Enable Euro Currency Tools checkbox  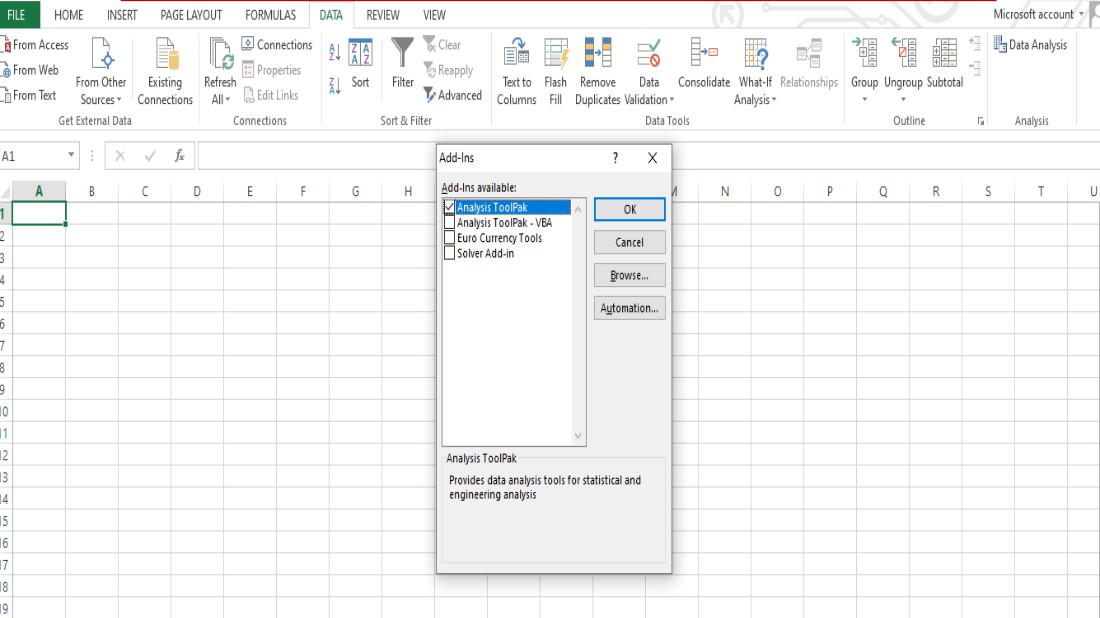[x=450, y=238]
